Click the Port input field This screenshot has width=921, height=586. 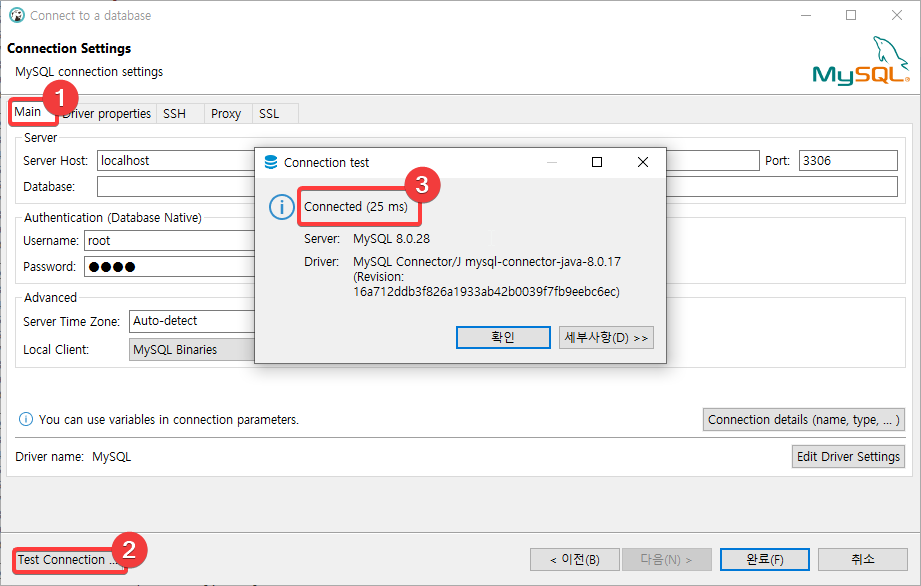click(x=848, y=161)
